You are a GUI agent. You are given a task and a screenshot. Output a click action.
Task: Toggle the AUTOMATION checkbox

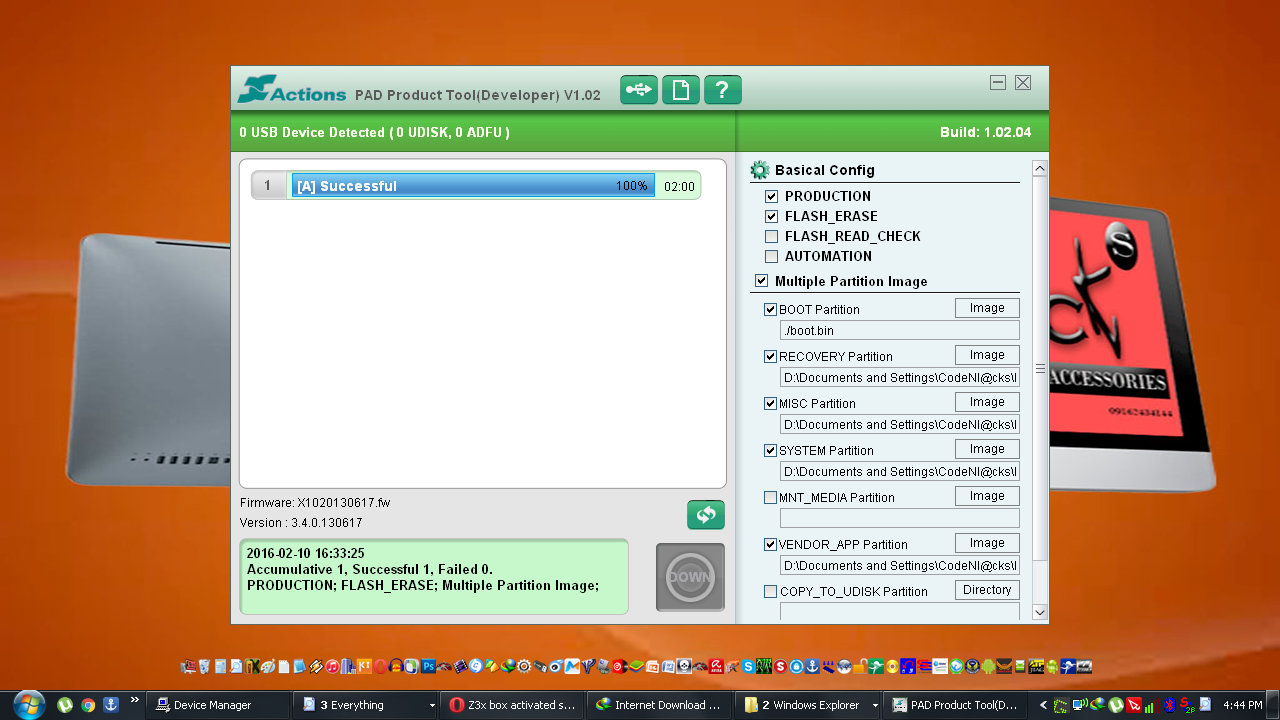pos(771,256)
